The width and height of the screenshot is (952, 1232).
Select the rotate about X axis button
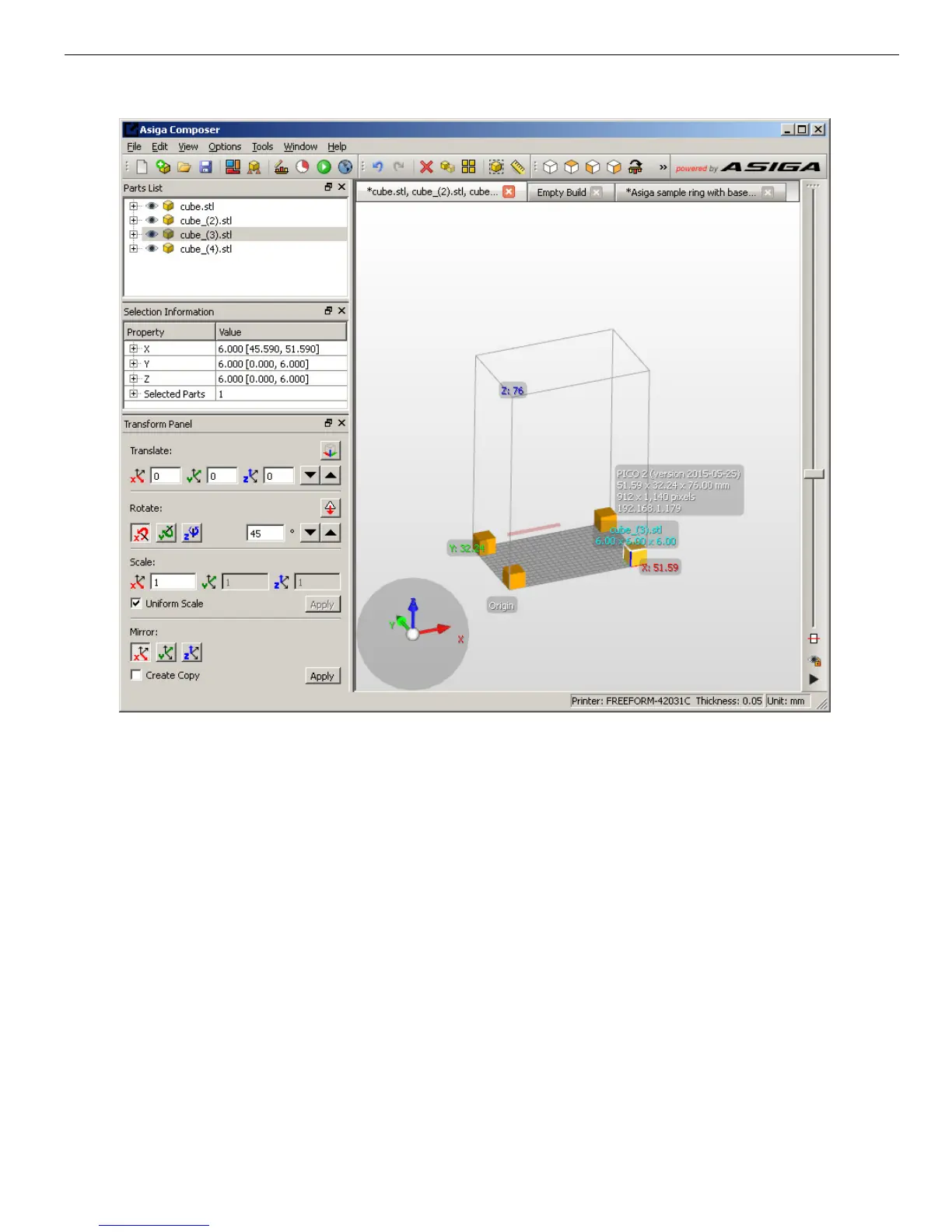pyautogui.click(x=140, y=533)
